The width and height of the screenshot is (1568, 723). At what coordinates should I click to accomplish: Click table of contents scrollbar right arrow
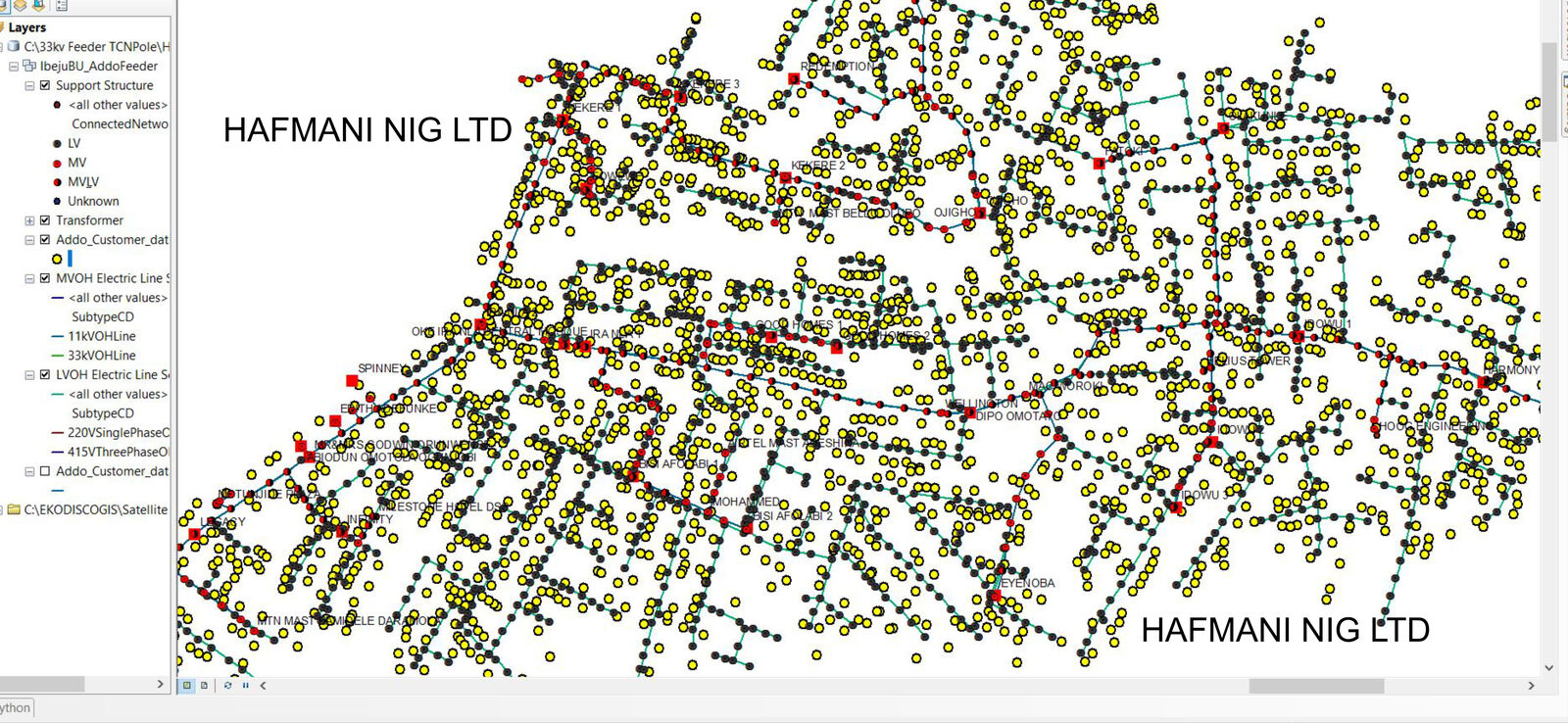(x=161, y=684)
